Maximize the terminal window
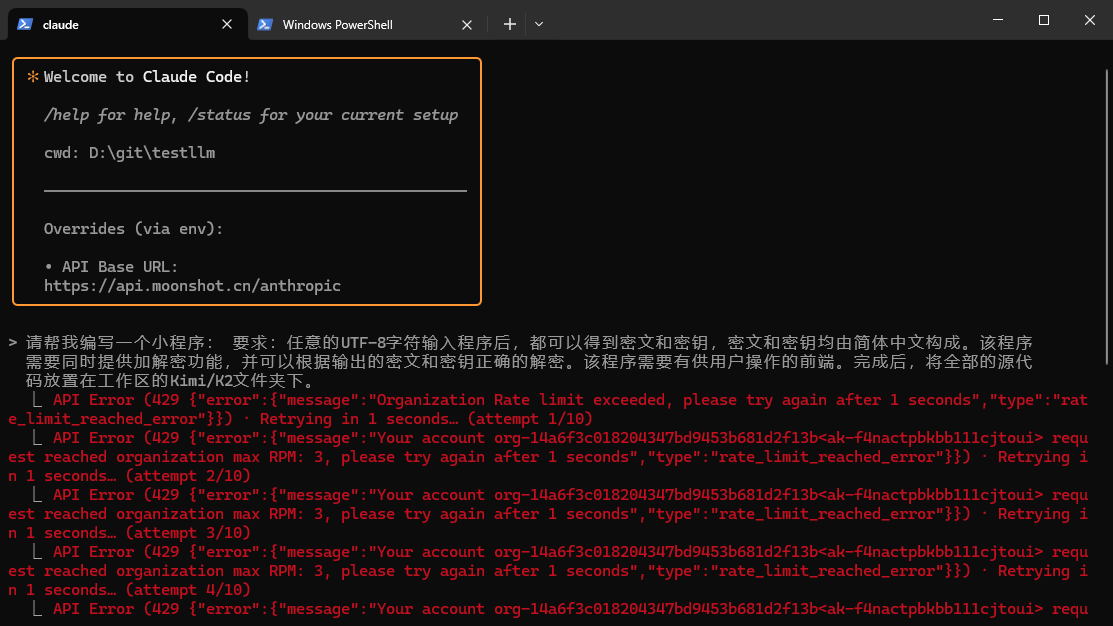Screen dimensions: 1113x626 pos(1043,20)
